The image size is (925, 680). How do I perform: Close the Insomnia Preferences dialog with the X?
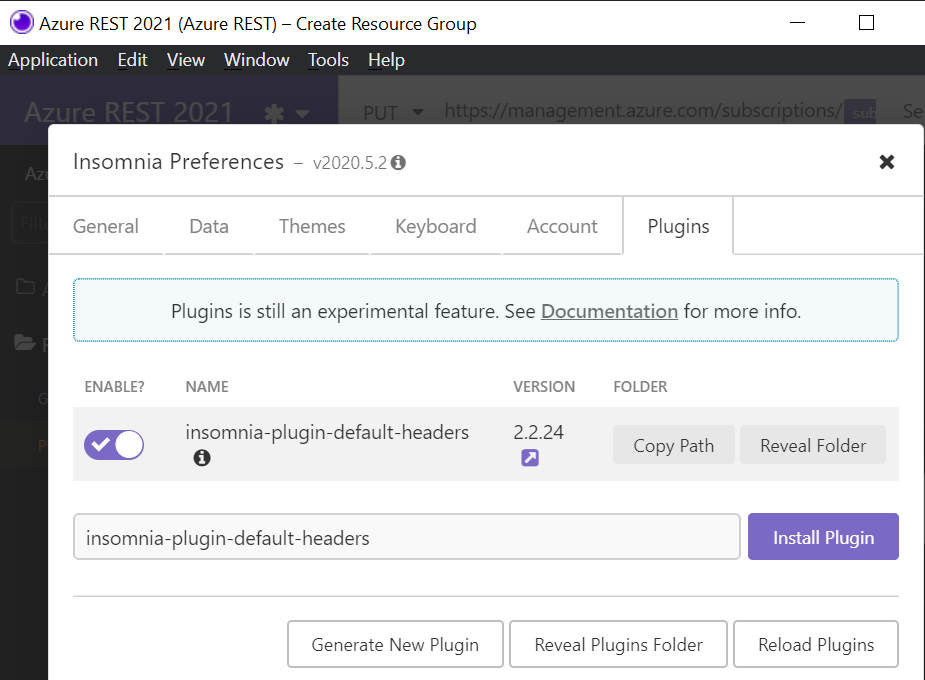pyautogui.click(x=886, y=161)
